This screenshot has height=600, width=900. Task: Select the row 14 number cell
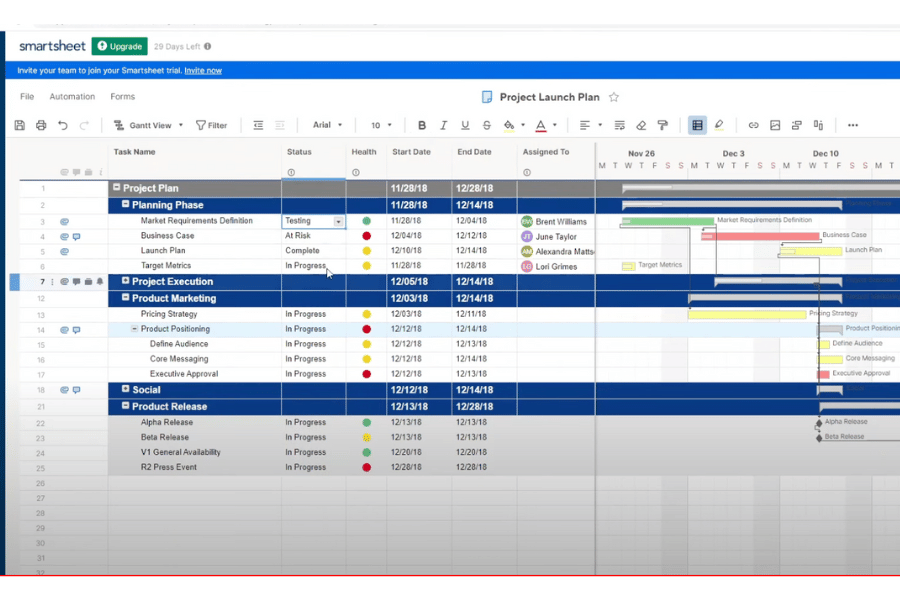coord(41,330)
